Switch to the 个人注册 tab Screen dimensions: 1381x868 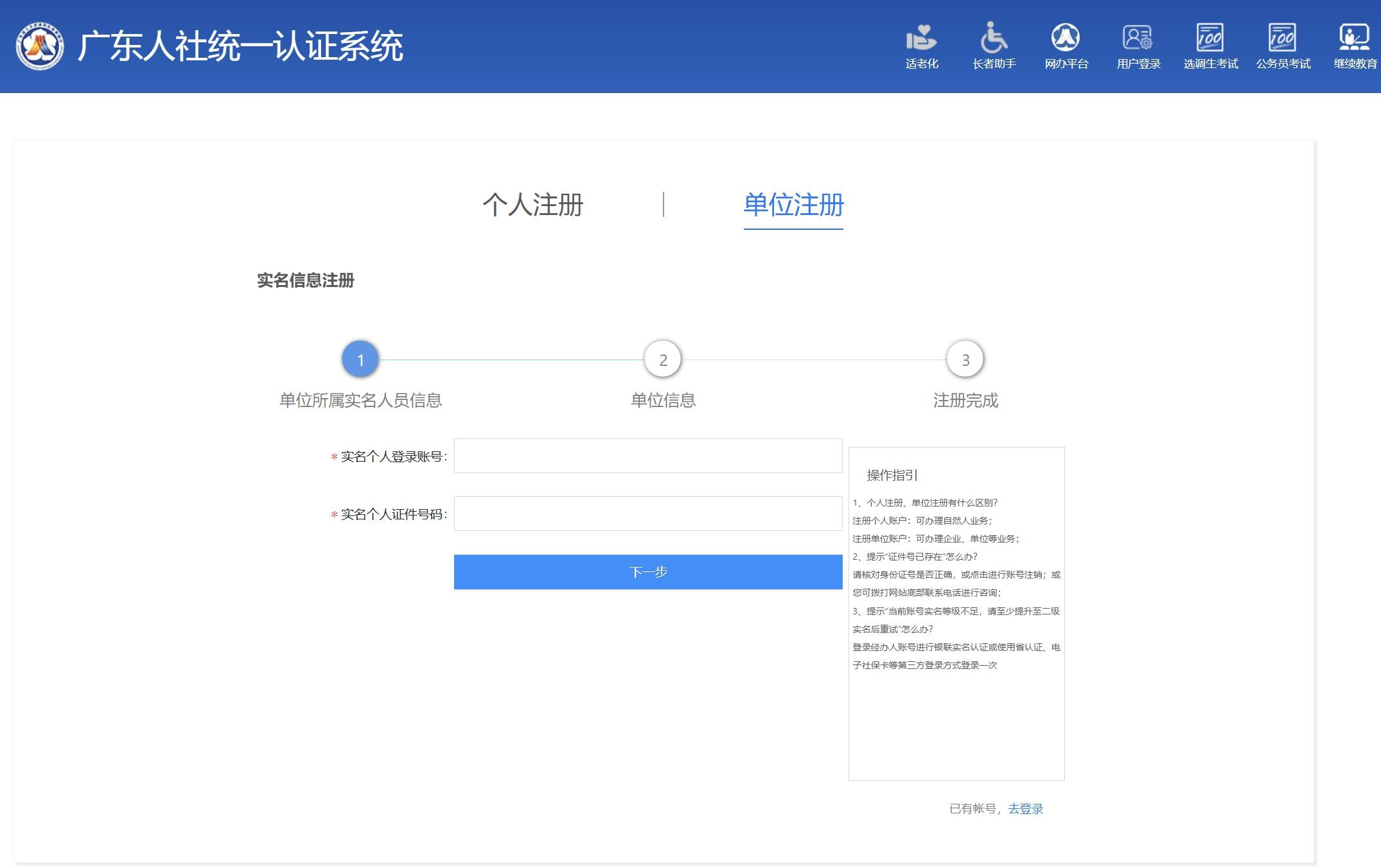(x=532, y=205)
